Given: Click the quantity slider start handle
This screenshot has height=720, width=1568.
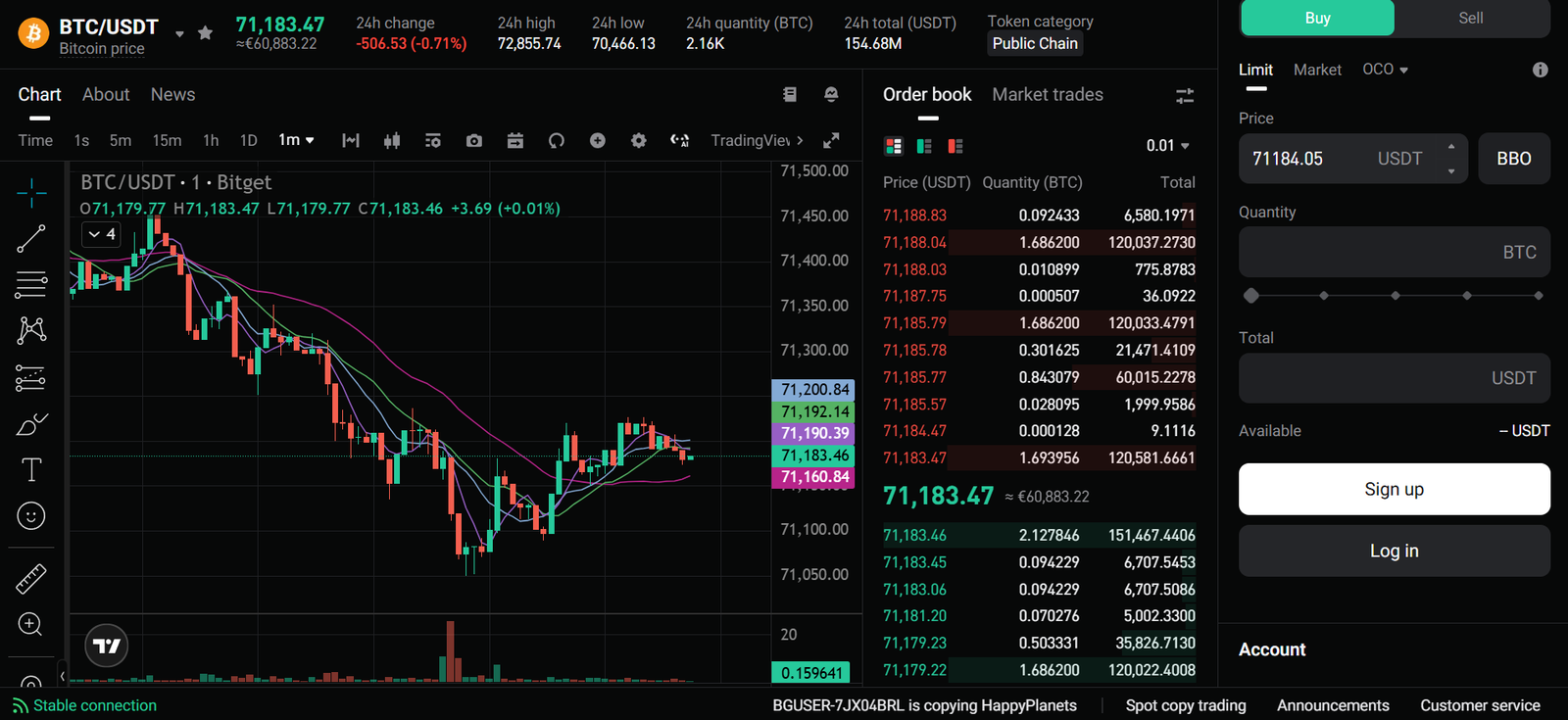Looking at the screenshot, I should 1250,295.
